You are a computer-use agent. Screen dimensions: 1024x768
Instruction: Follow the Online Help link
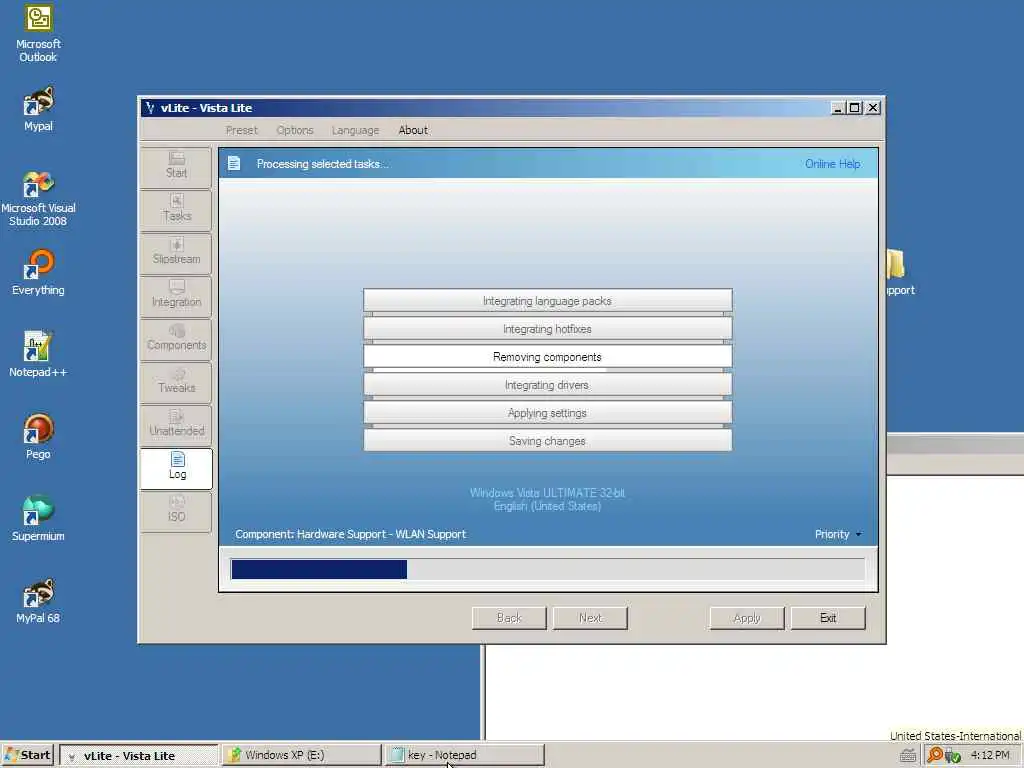click(x=832, y=164)
